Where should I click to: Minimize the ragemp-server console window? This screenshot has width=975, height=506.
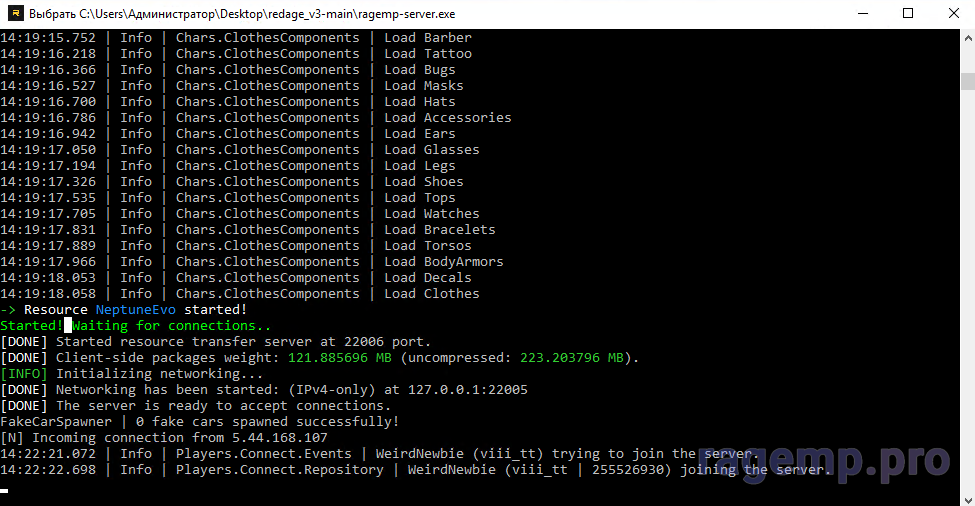point(862,14)
